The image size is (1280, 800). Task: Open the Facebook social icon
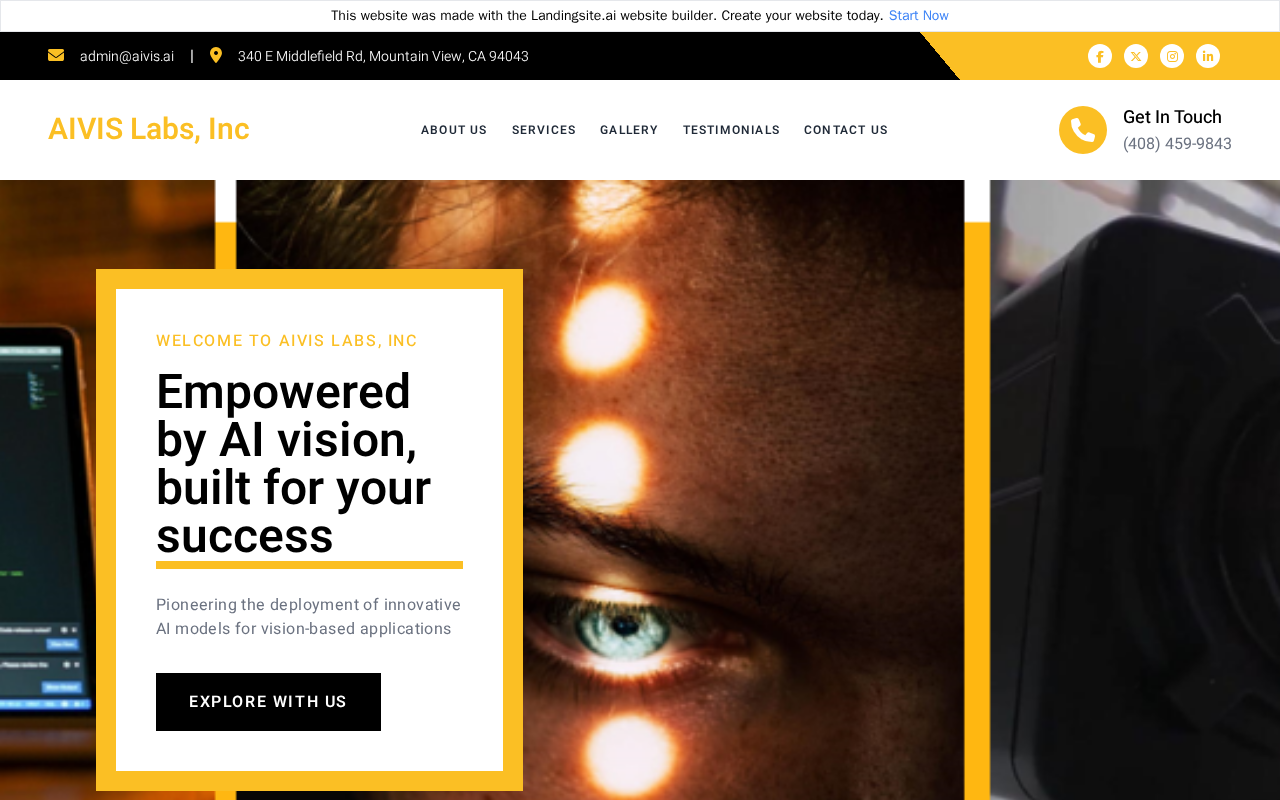1100,56
